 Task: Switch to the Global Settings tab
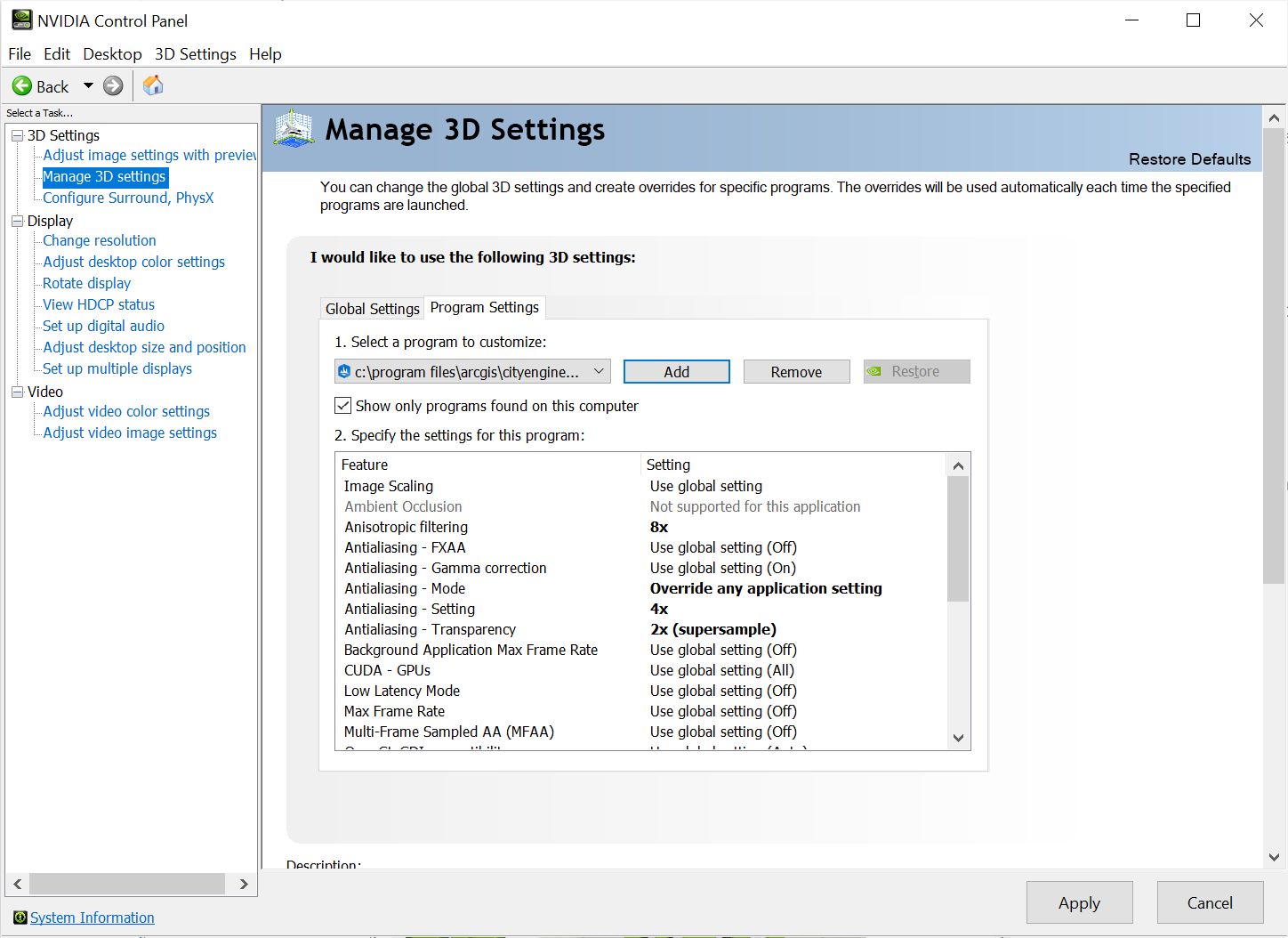tap(372, 309)
